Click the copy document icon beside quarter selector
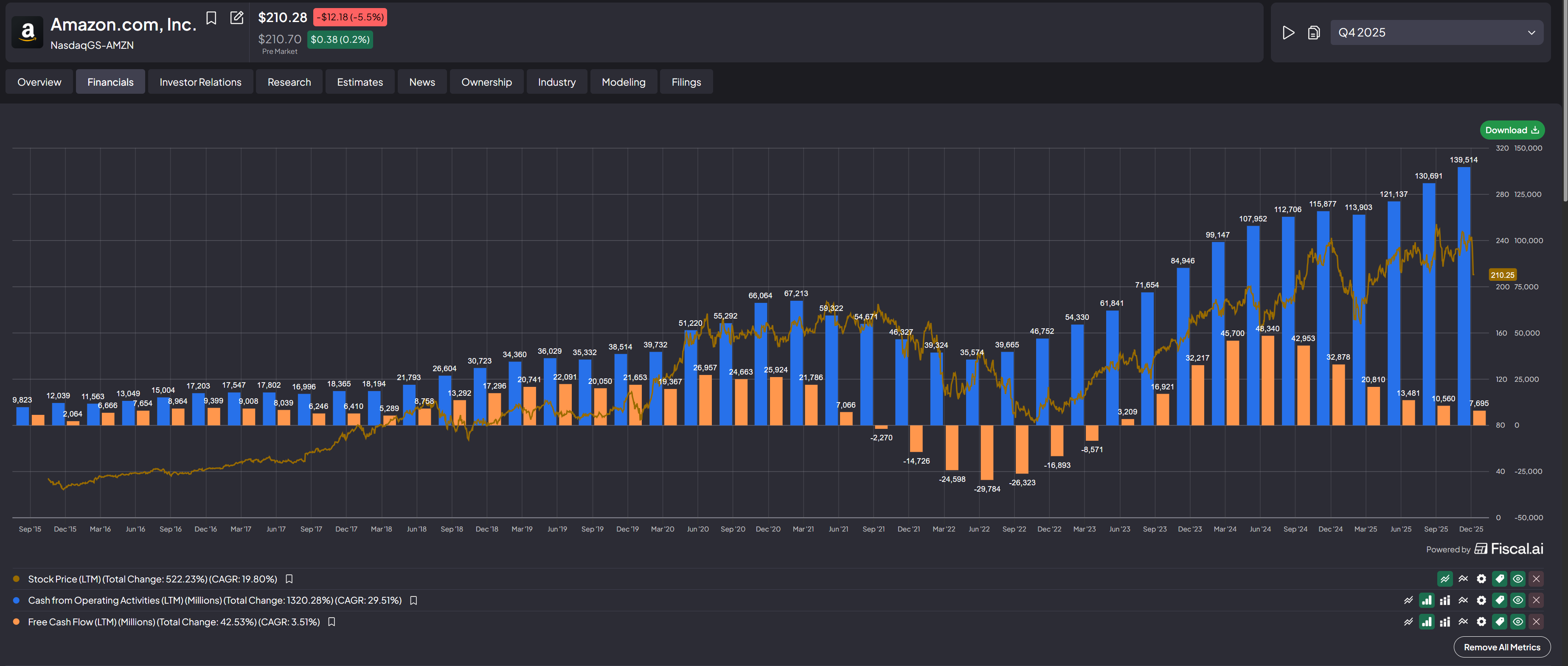 1314,33
